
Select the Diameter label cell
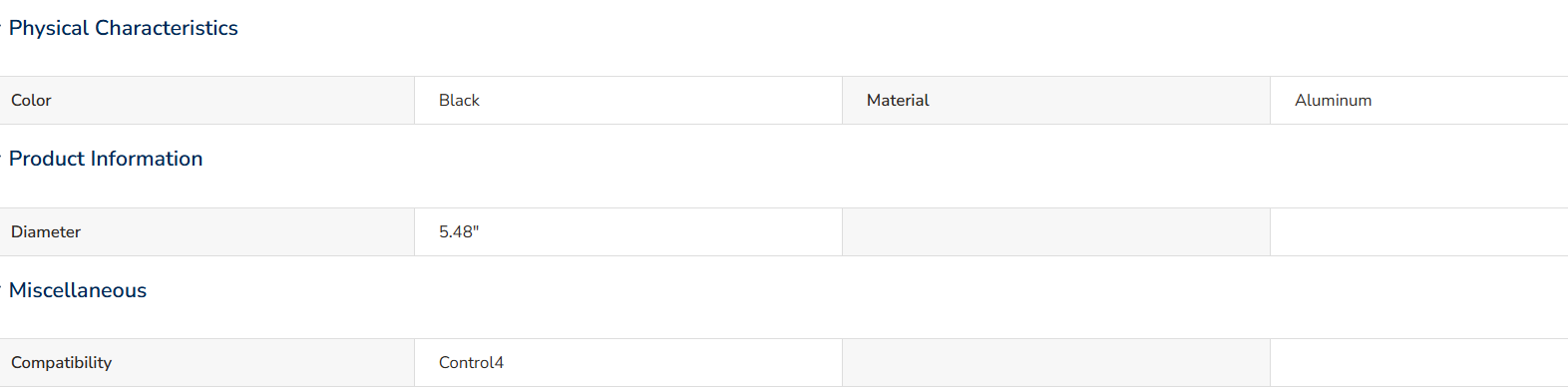(x=206, y=232)
